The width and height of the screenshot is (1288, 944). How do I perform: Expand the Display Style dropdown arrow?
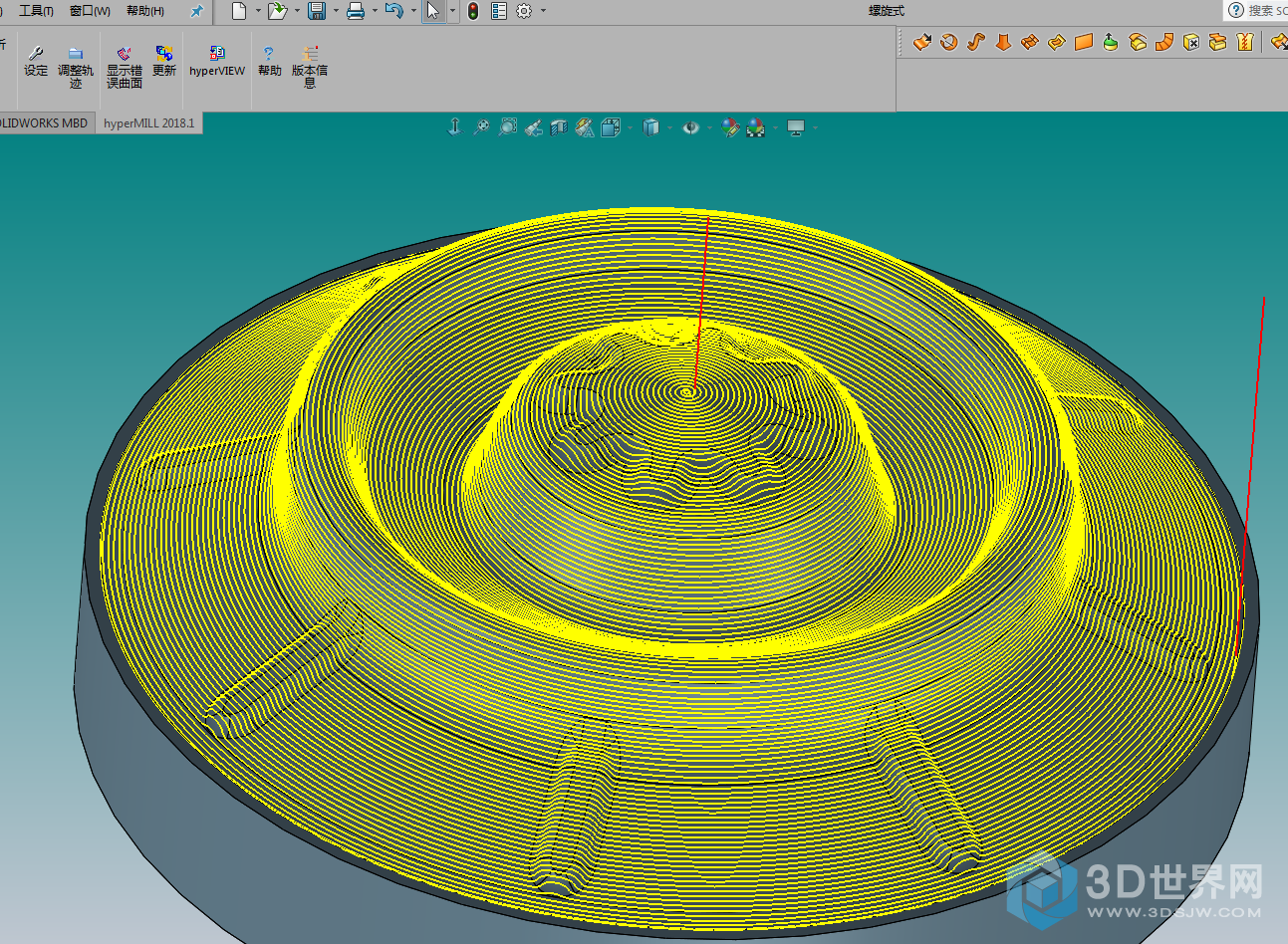click(669, 127)
